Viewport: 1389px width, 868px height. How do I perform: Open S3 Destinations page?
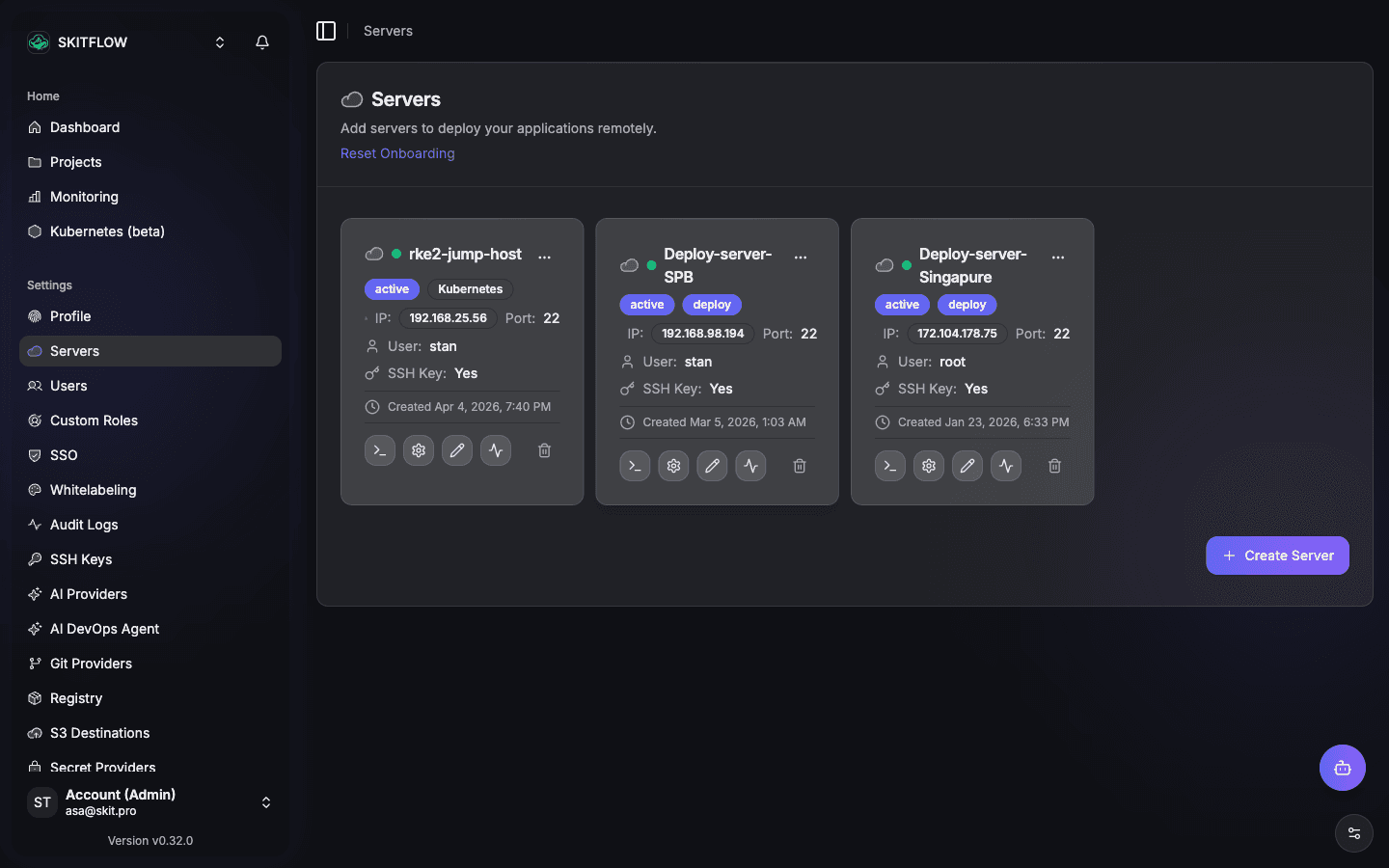pyautogui.click(x=150, y=733)
